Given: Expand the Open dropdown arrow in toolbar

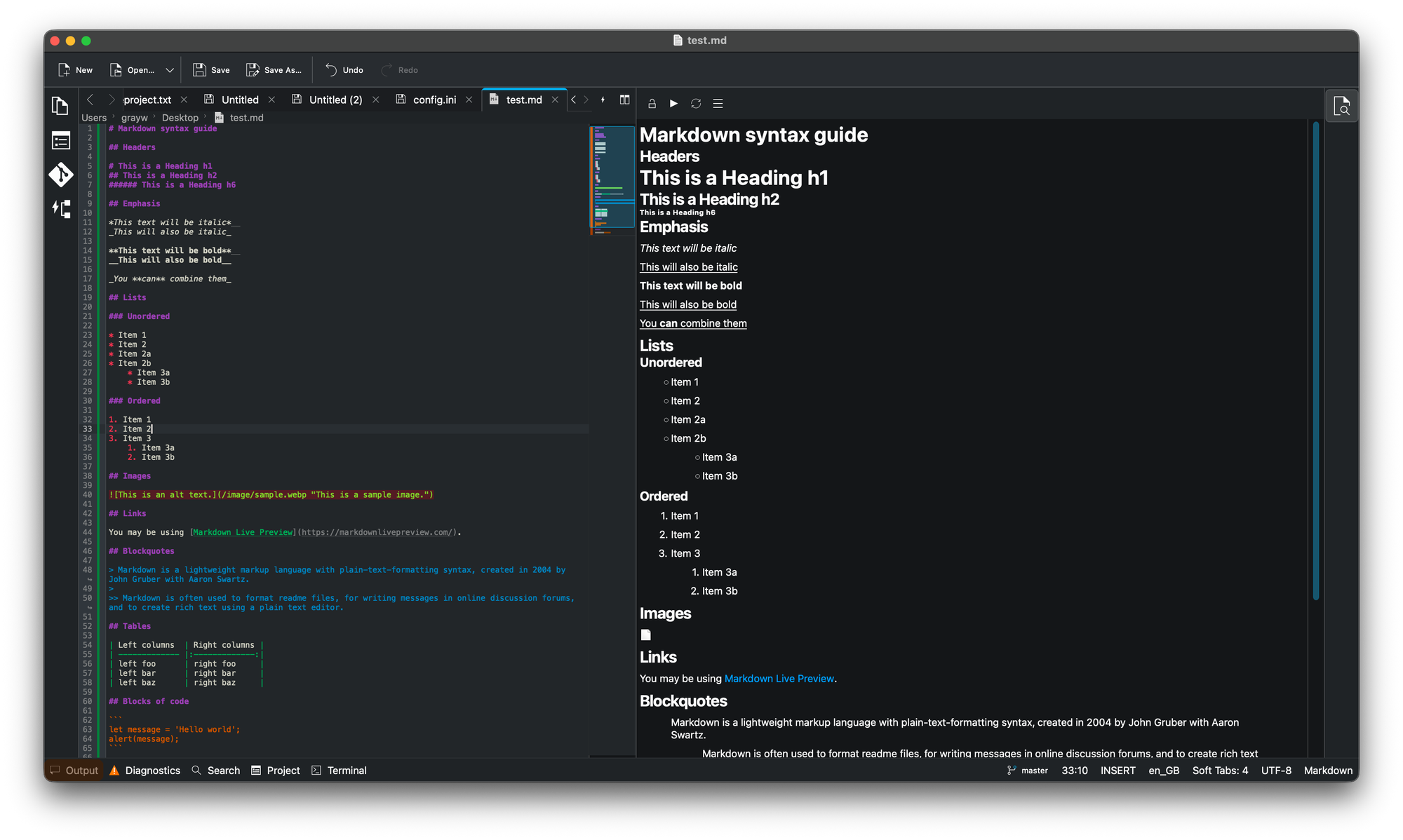Looking at the screenshot, I should click(x=170, y=70).
